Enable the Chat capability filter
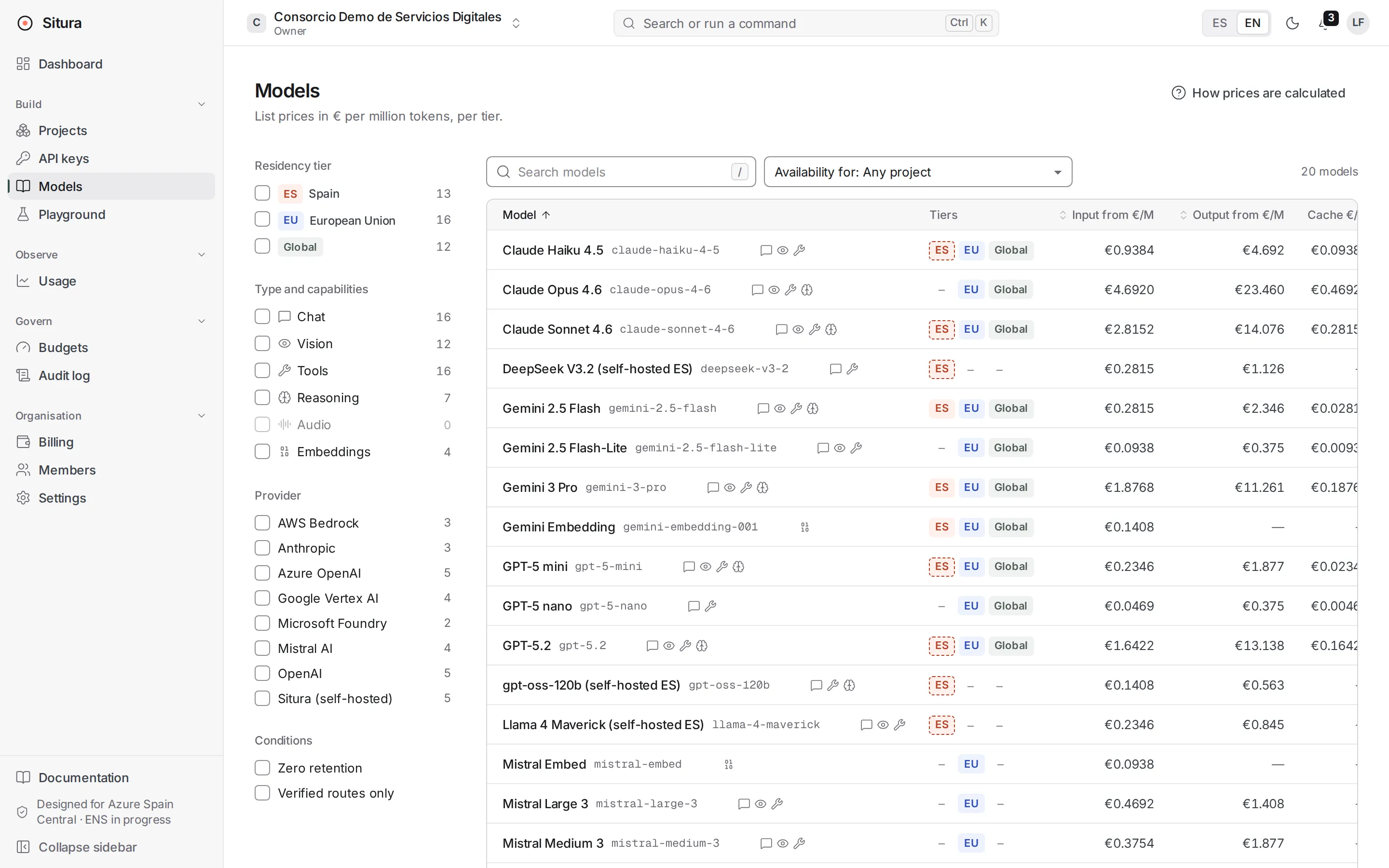 coord(262,316)
